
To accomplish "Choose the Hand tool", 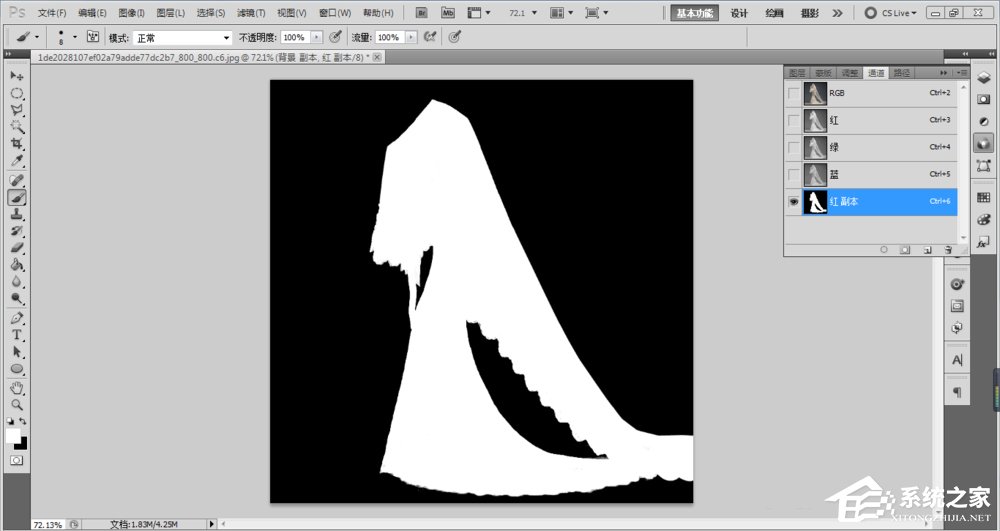I will 17,387.
